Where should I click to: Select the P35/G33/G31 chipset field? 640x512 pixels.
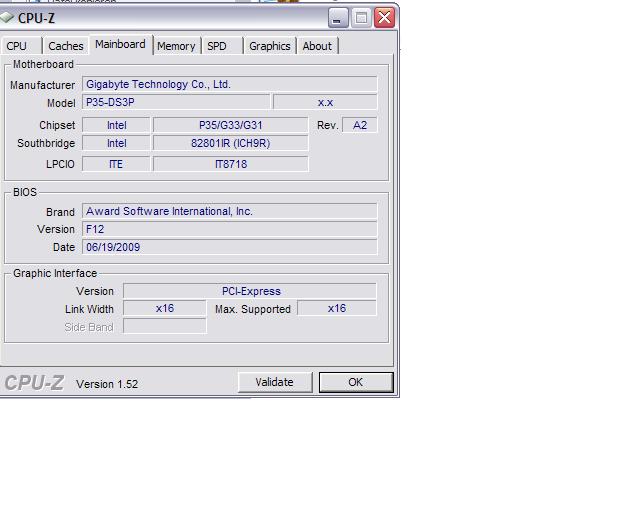231,125
